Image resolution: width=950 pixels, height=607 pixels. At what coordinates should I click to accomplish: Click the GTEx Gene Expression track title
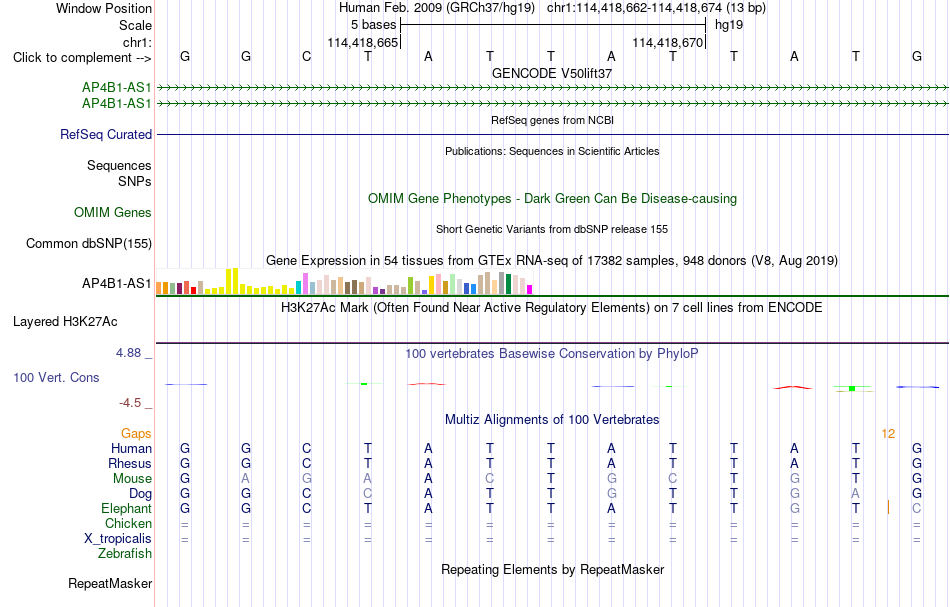(x=552, y=260)
